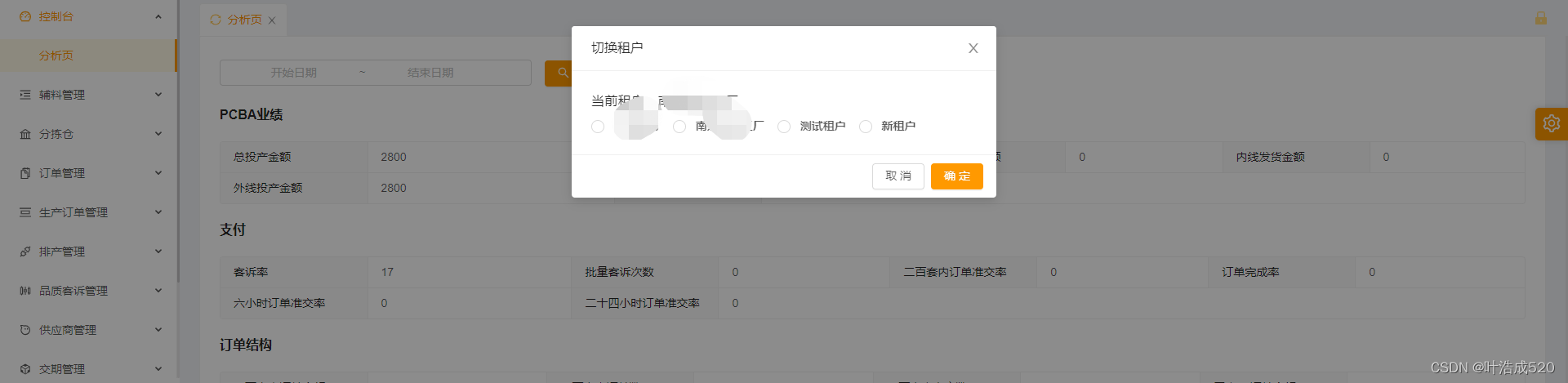Click the refresh icon on 分析页 tab
This screenshot has height=383, width=1568.
click(x=216, y=20)
